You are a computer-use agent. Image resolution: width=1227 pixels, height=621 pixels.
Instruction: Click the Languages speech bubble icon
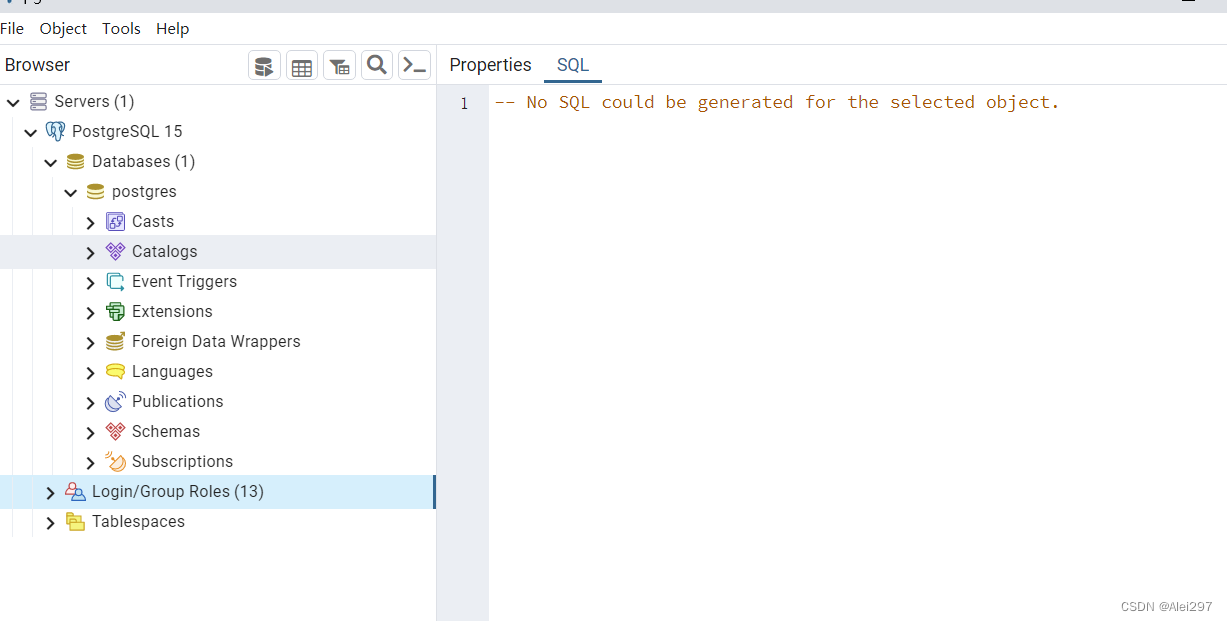tap(116, 372)
